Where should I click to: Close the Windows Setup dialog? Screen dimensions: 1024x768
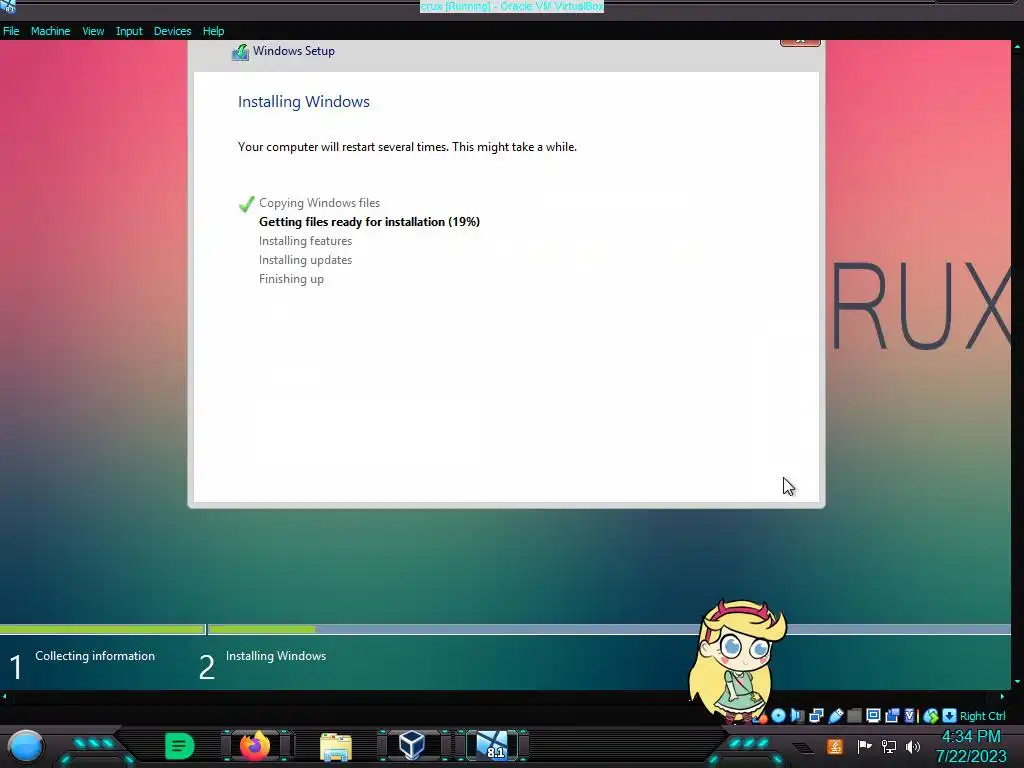click(x=800, y=42)
